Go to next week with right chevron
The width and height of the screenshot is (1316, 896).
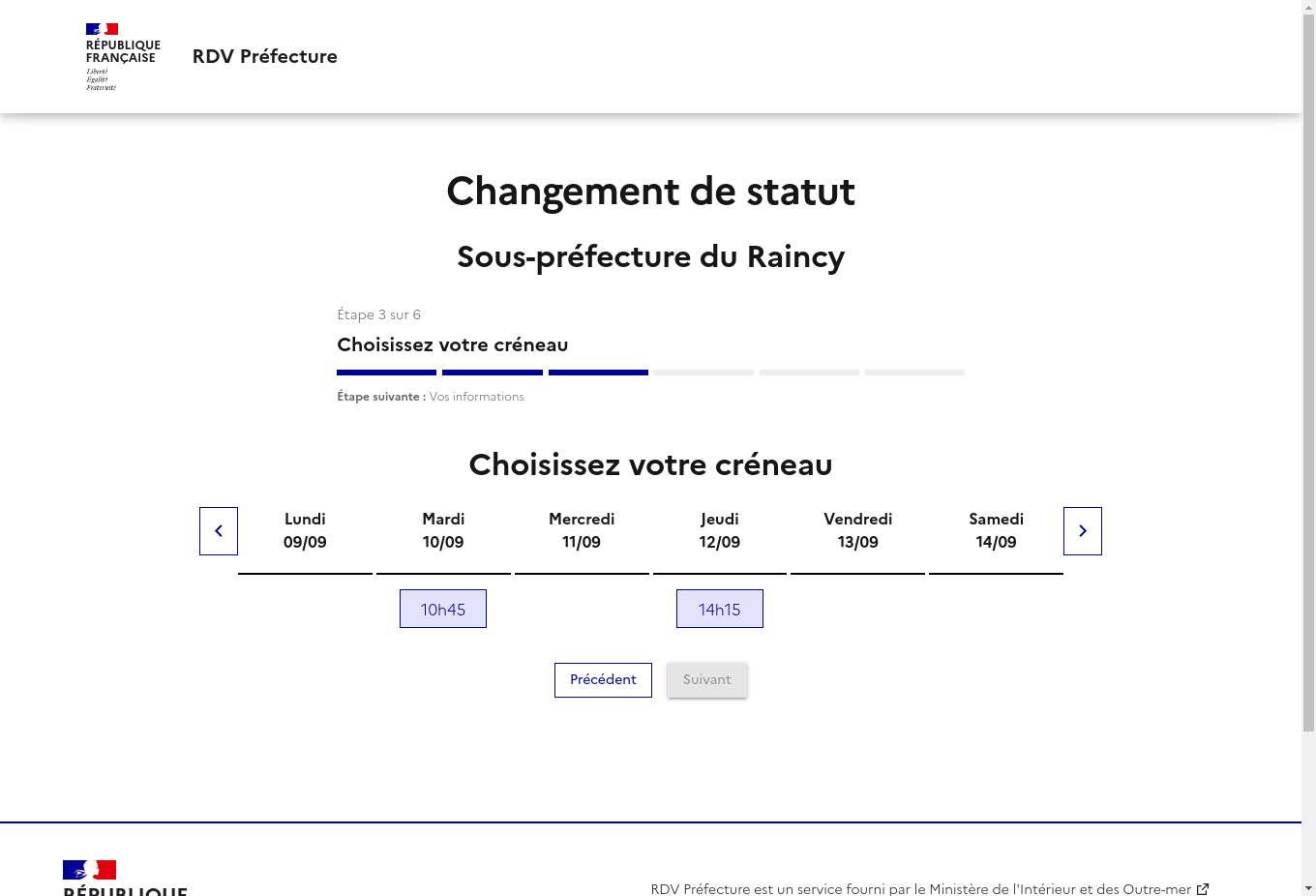1083,531
